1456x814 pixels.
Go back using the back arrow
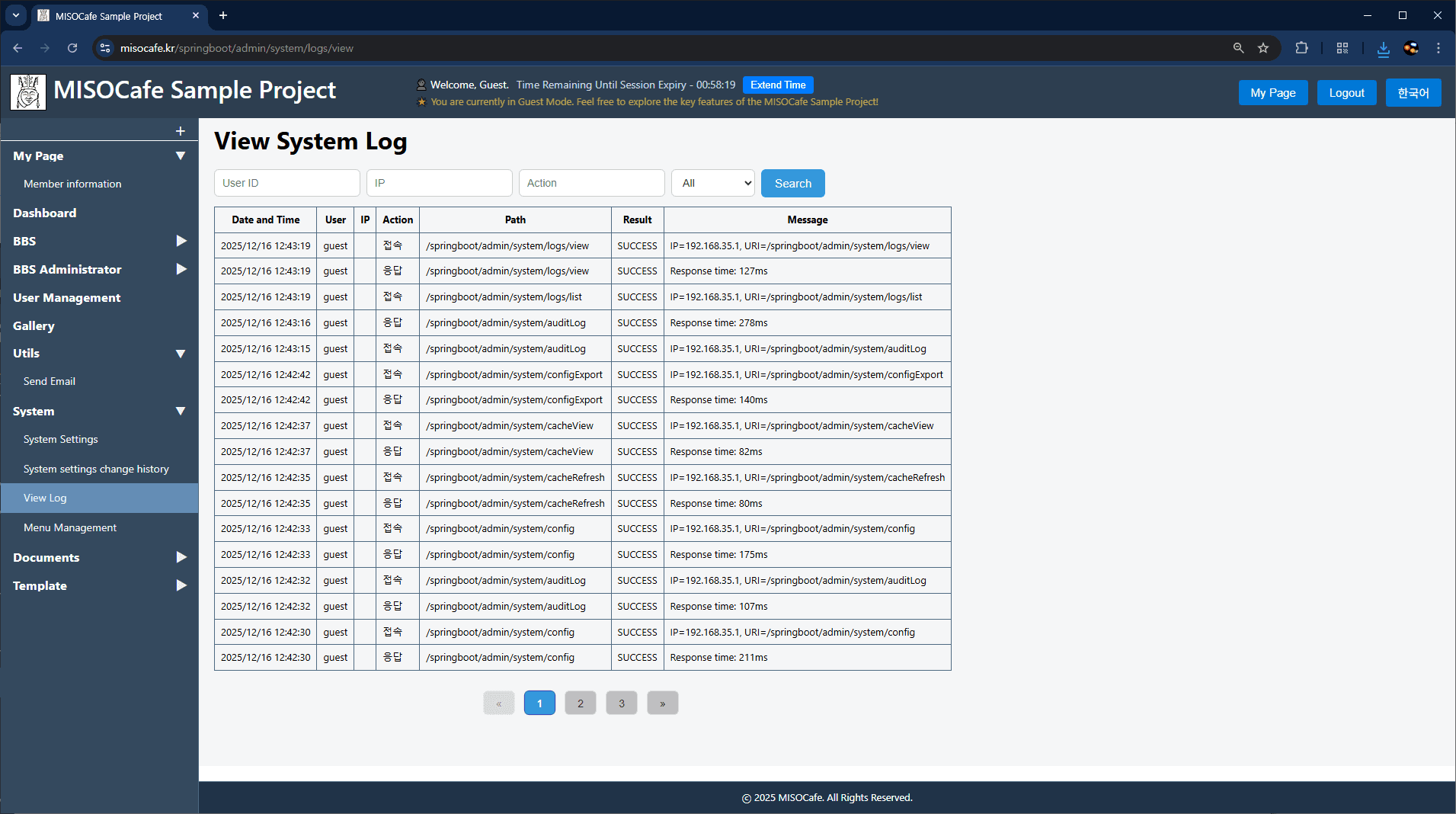(x=18, y=47)
